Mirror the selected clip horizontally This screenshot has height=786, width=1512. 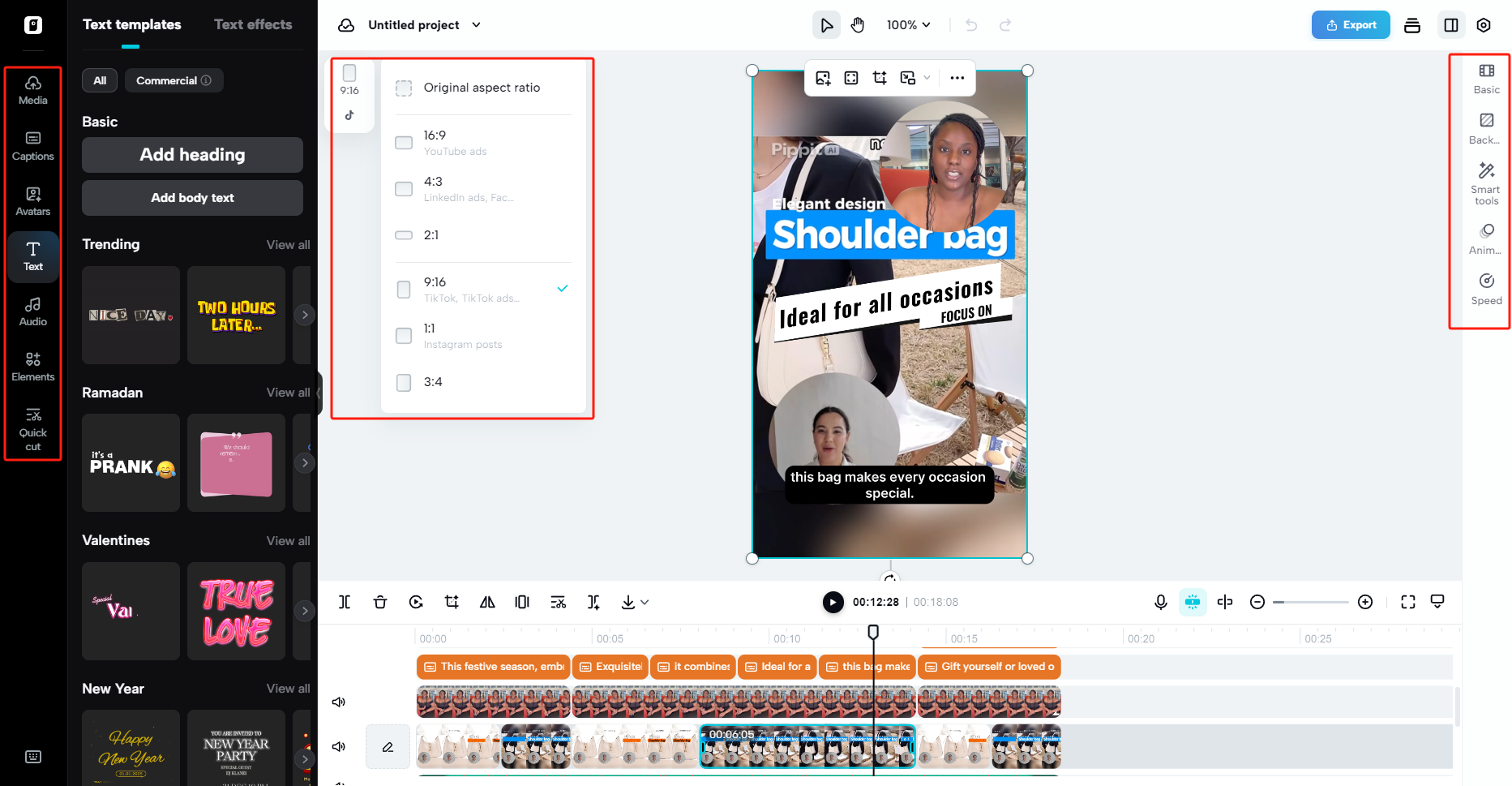point(487,602)
